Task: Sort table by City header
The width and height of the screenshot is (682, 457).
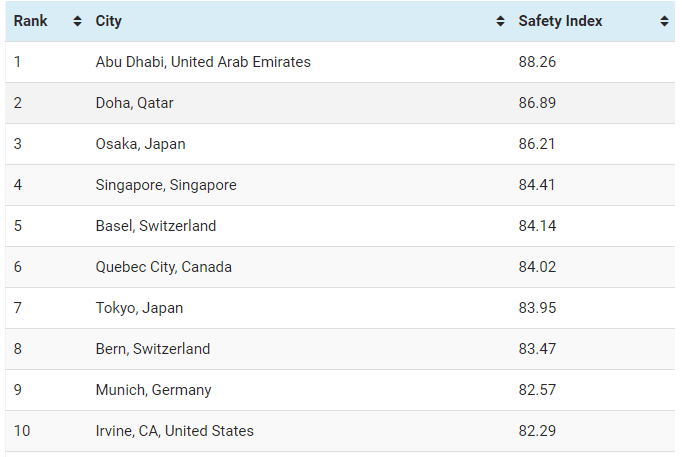Action: click(109, 21)
